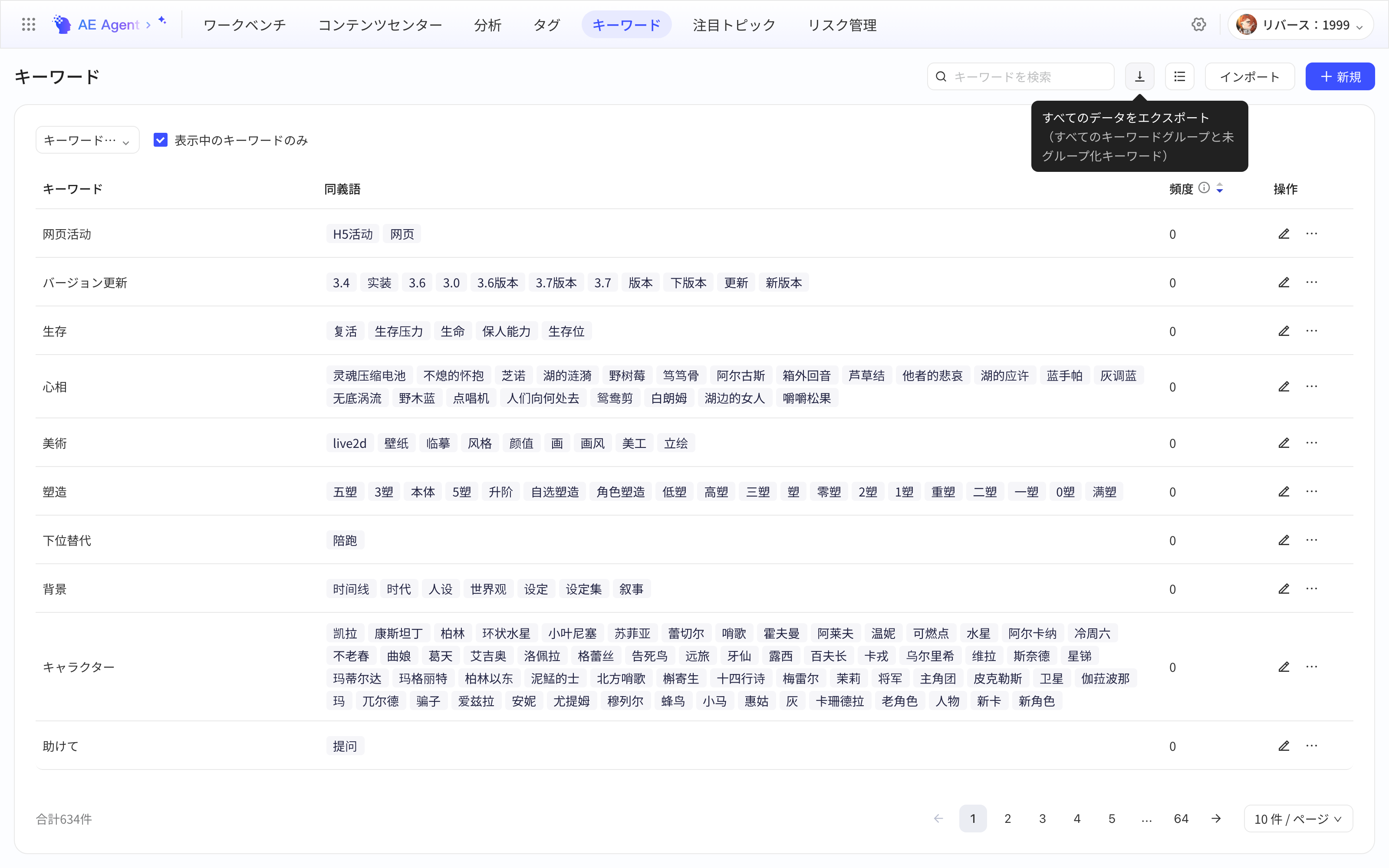Edit the 网页活动 keyword row
The height and width of the screenshot is (868, 1389).
(x=1284, y=233)
